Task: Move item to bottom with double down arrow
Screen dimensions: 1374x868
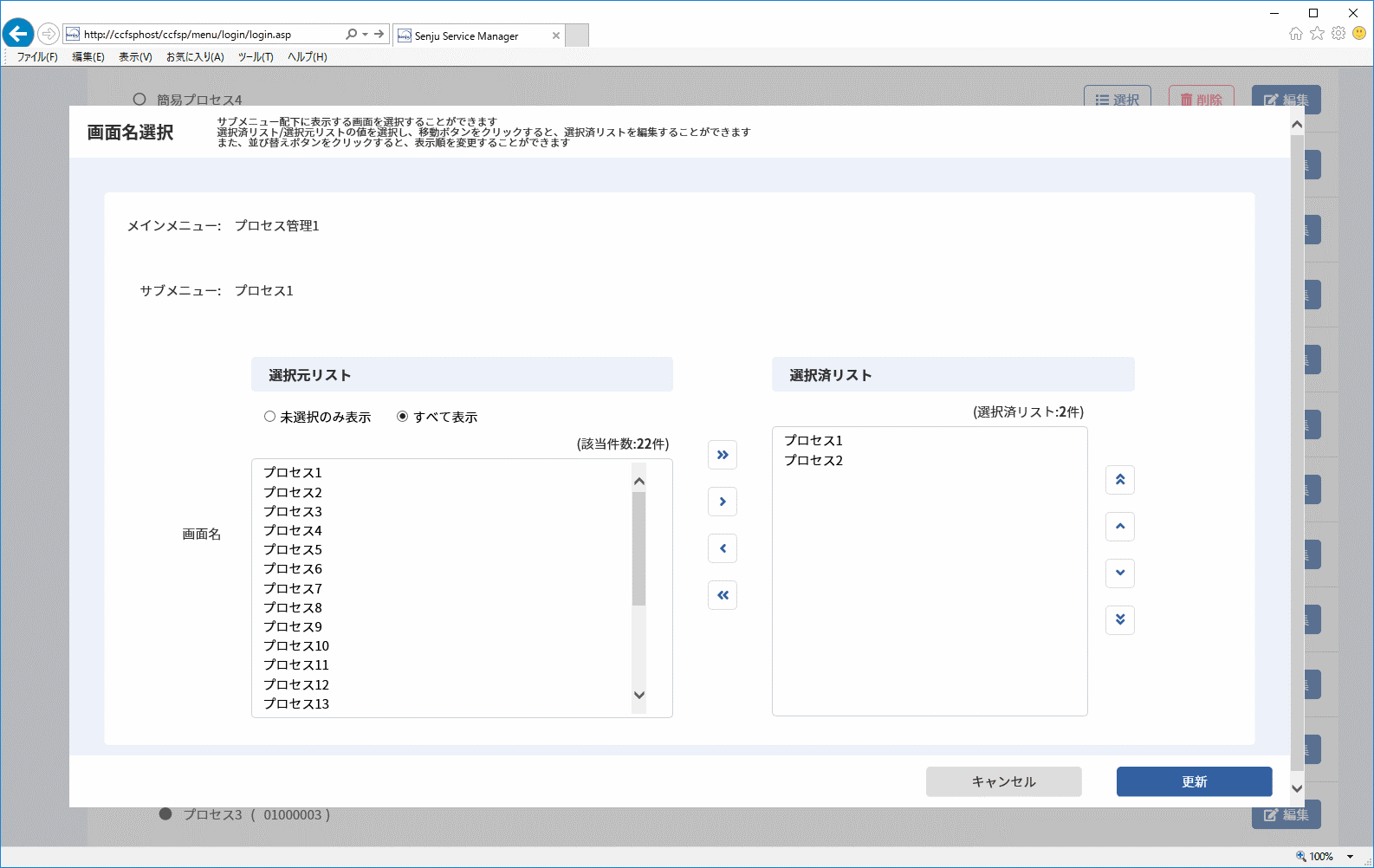Action: tap(1120, 619)
